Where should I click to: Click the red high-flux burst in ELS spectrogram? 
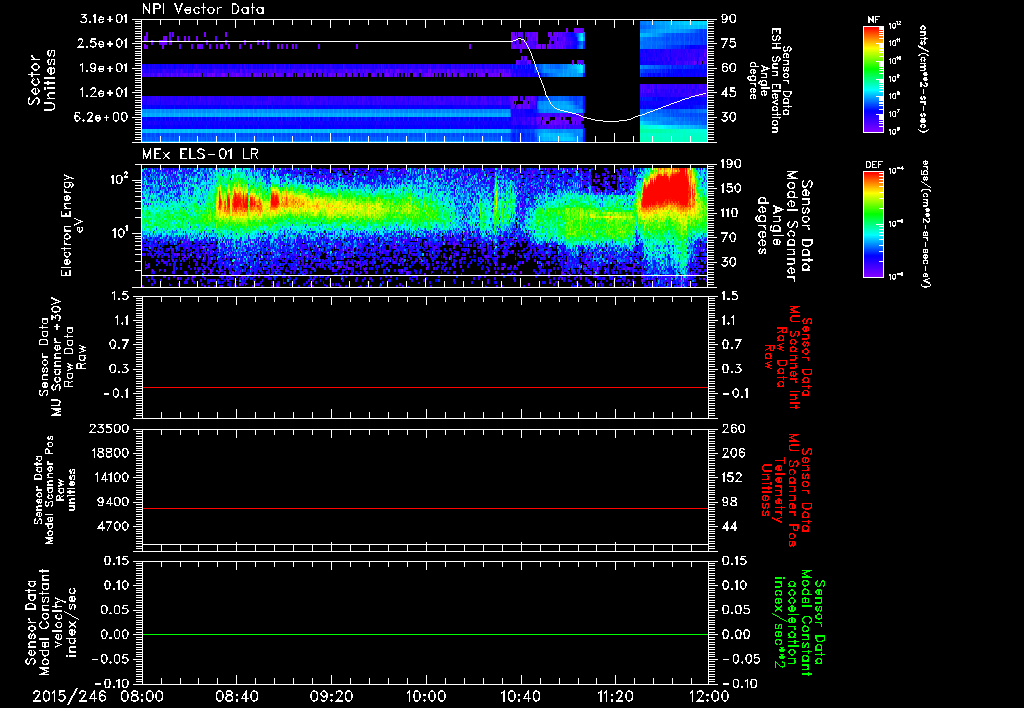(x=667, y=189)
